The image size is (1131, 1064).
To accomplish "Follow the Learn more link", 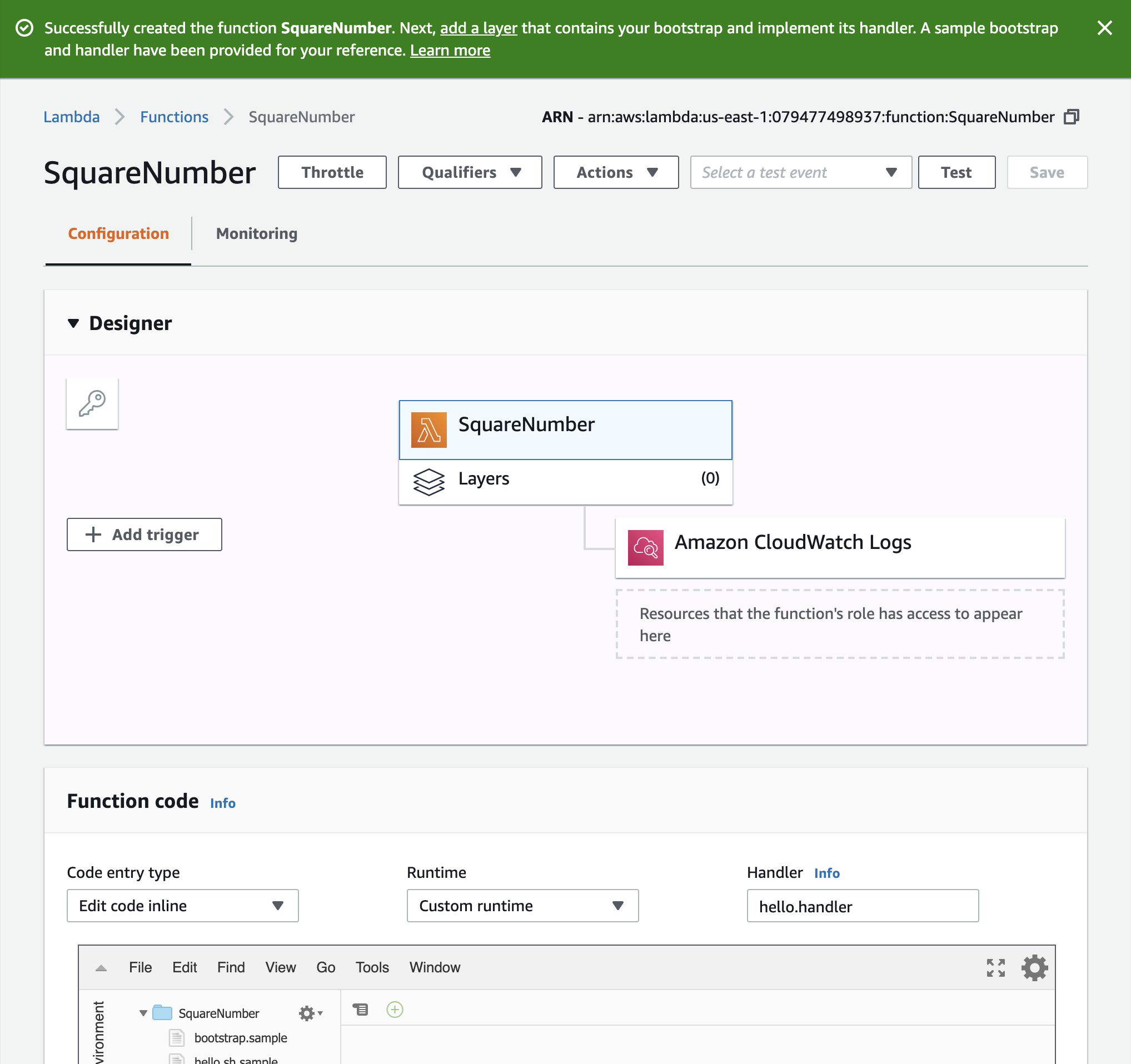I will click(450, 51).
